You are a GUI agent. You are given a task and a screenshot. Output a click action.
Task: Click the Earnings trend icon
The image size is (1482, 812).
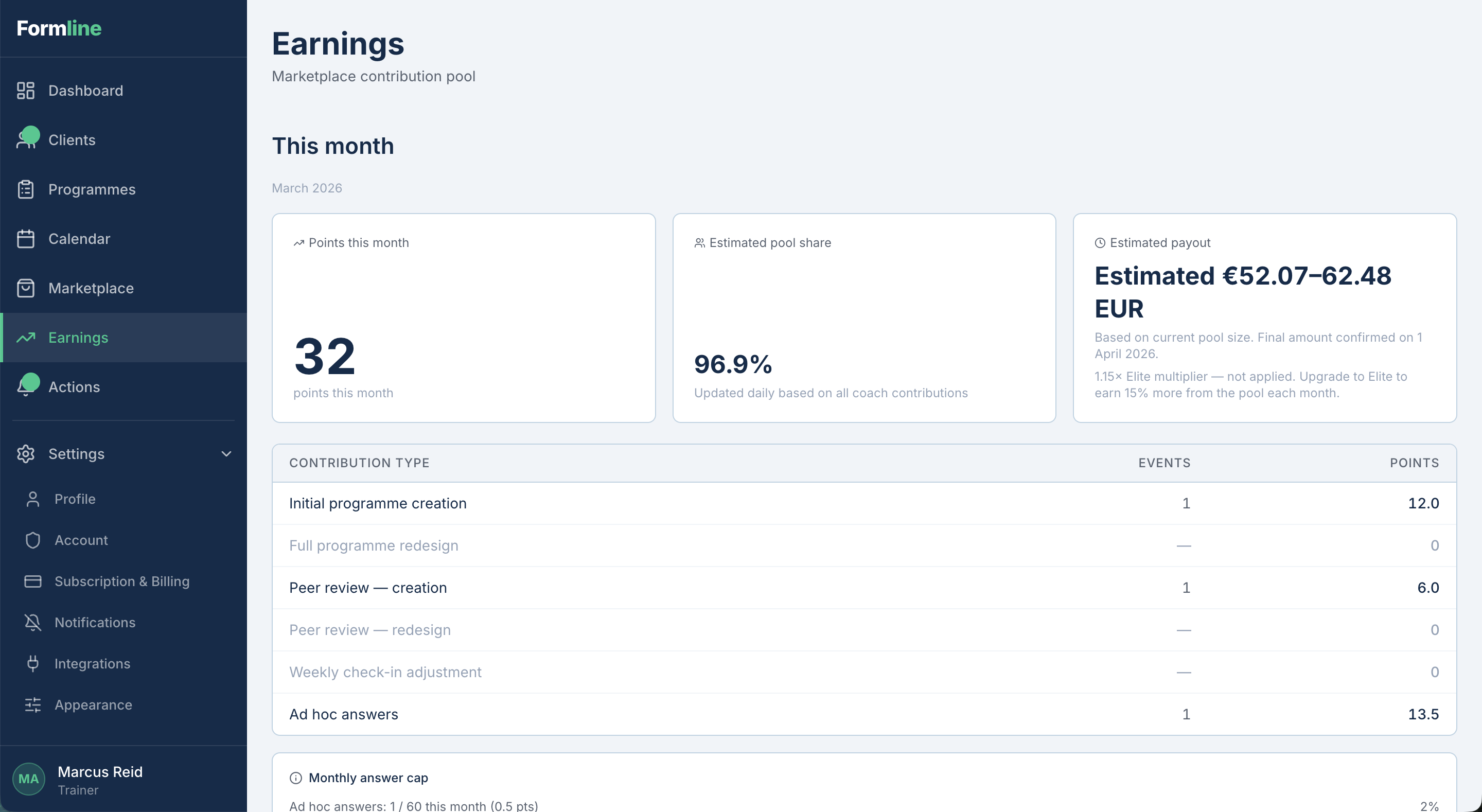click(x=26, y=337)
